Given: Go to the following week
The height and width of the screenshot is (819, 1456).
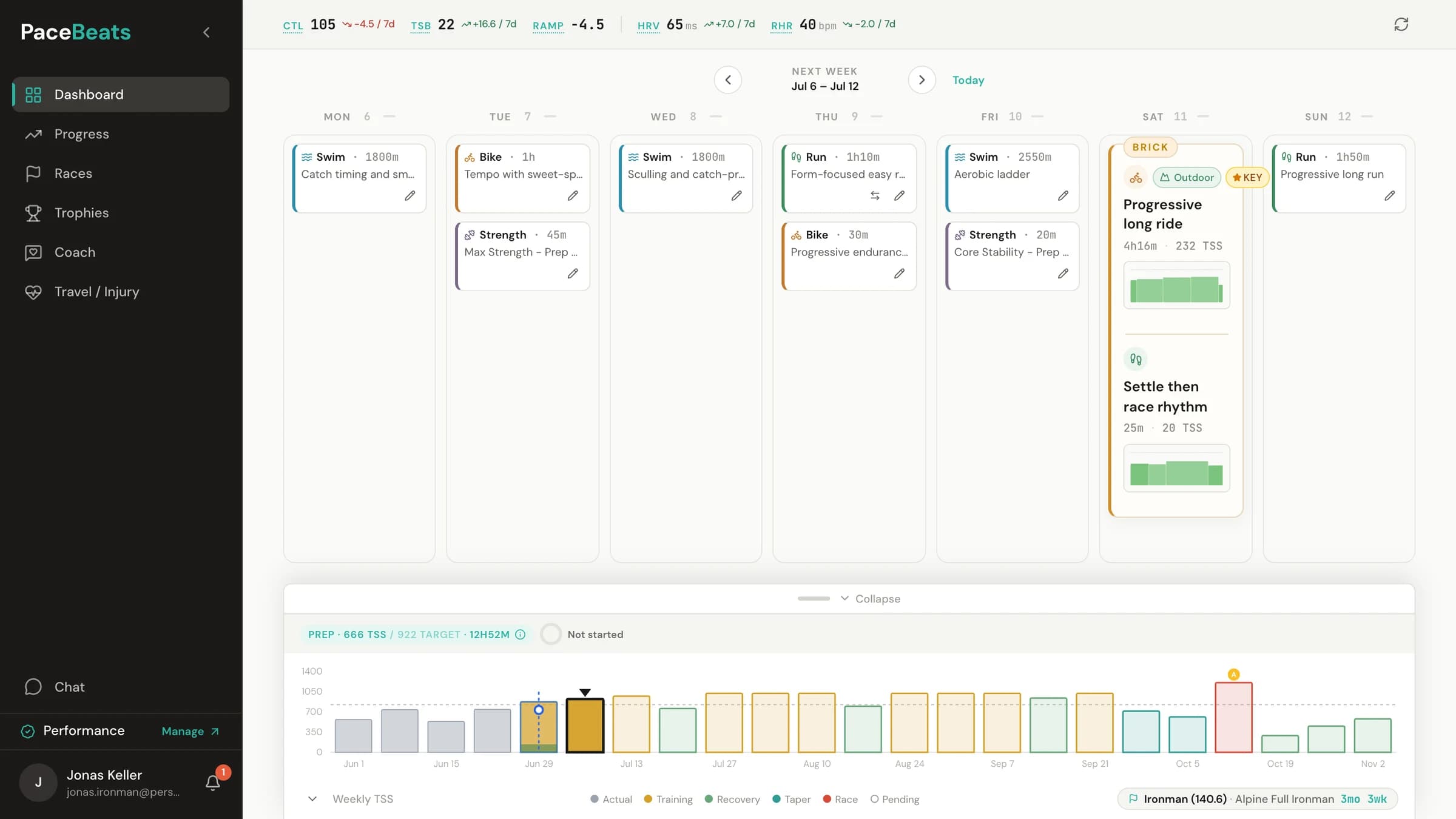Looking at the screenshot, I should (922, 80).
